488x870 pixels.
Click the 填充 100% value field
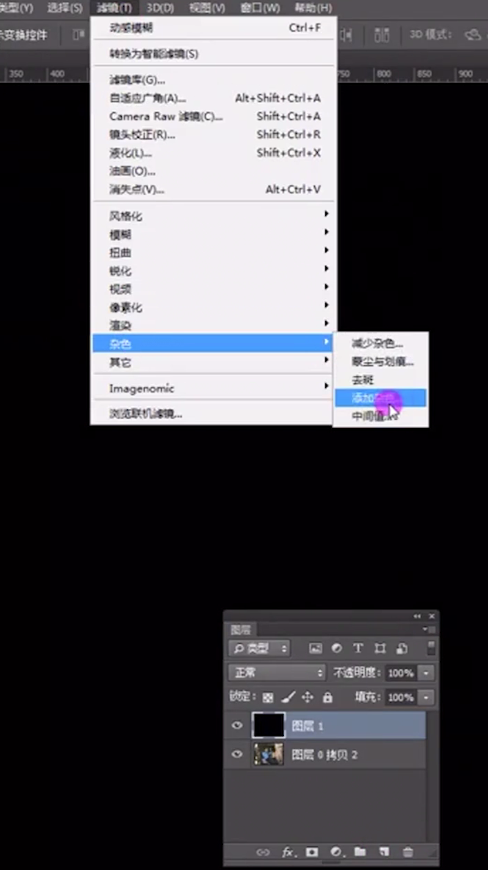401,697
